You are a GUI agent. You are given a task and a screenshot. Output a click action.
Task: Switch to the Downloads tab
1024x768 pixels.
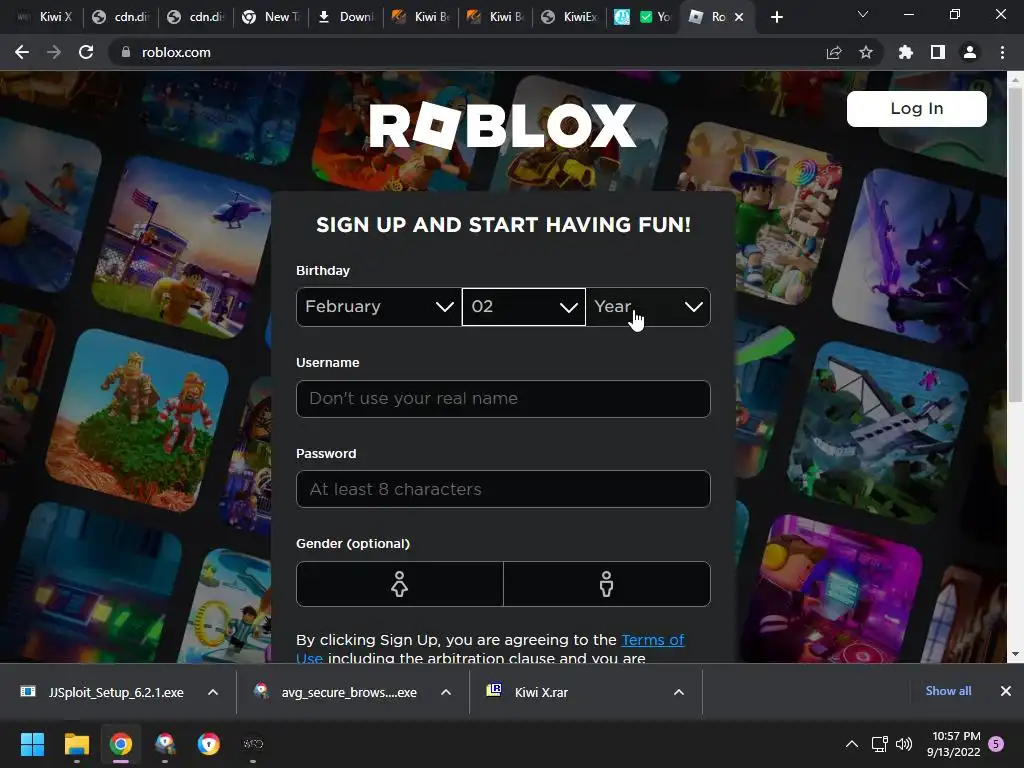(346, 17)
